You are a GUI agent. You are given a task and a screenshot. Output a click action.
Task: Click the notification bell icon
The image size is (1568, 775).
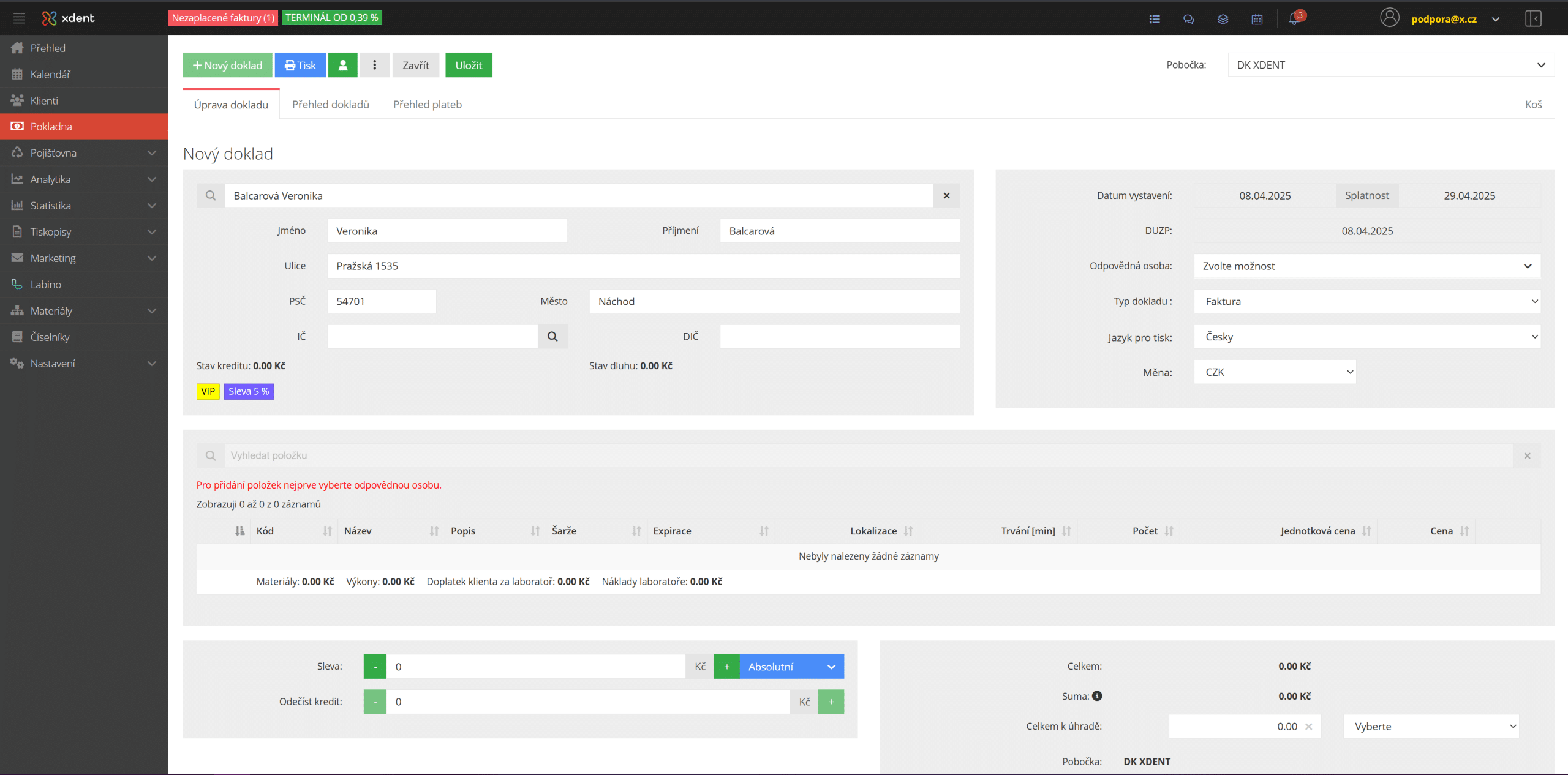pyautogui.click(x=1293, y=19)
